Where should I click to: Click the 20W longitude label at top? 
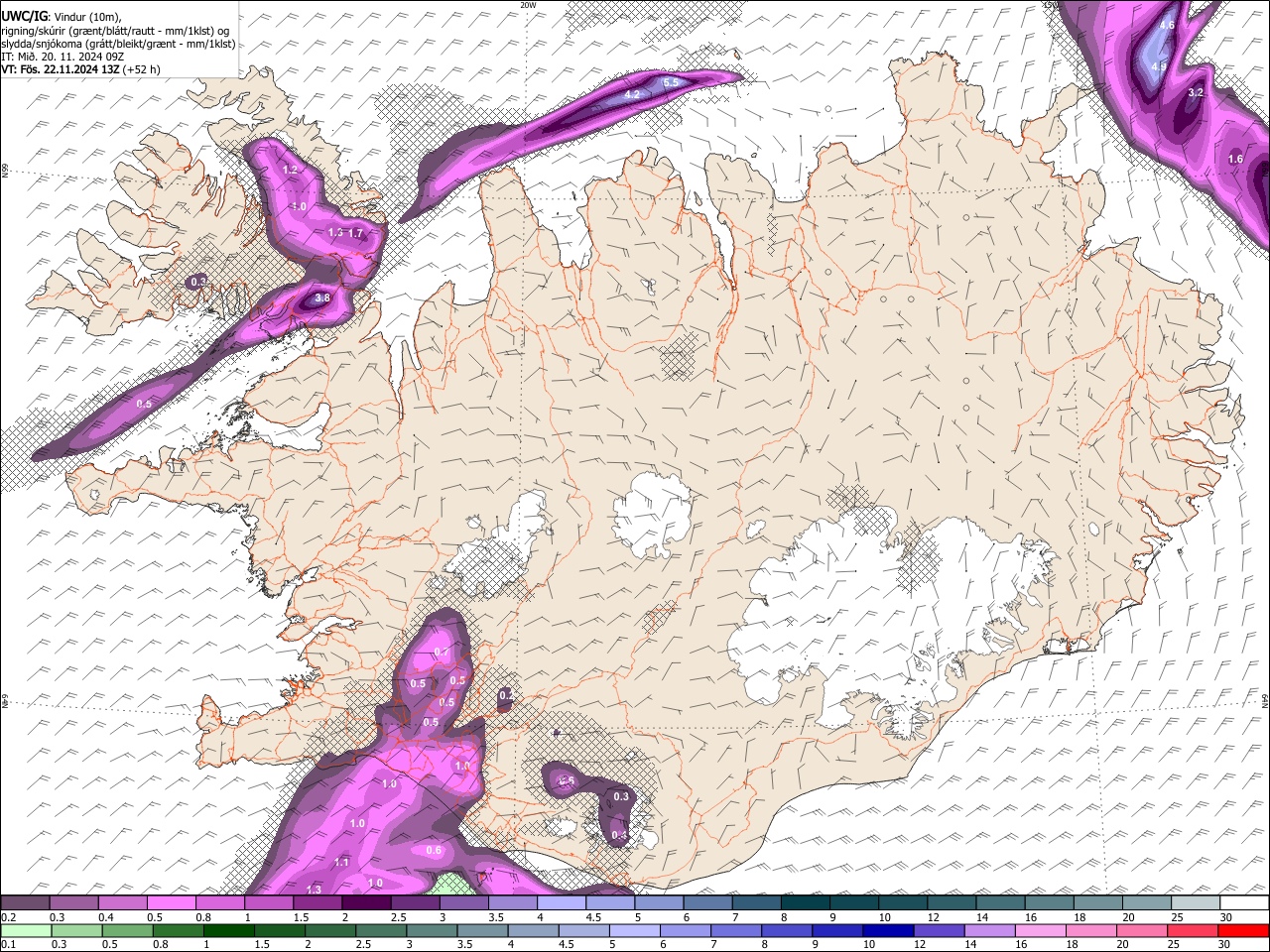[528, 5]
